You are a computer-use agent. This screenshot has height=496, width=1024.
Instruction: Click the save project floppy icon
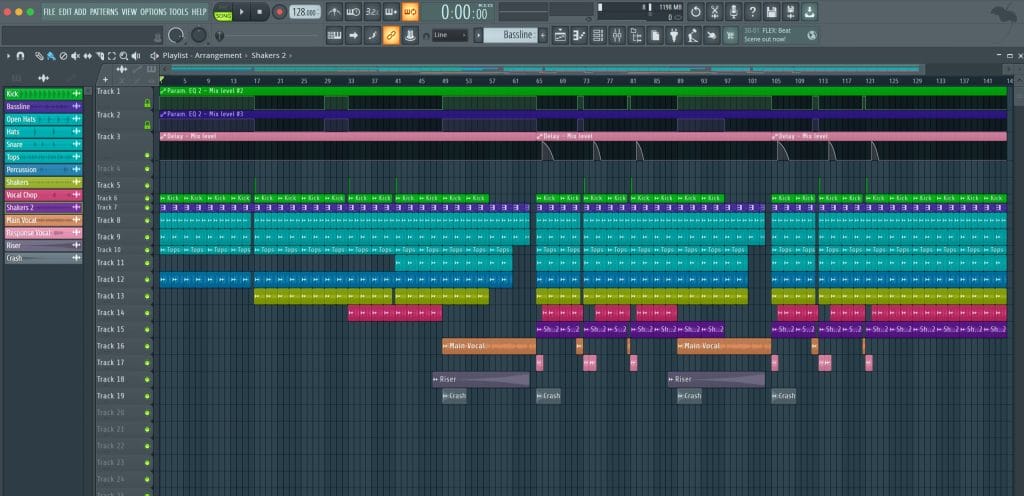[770, 12]
